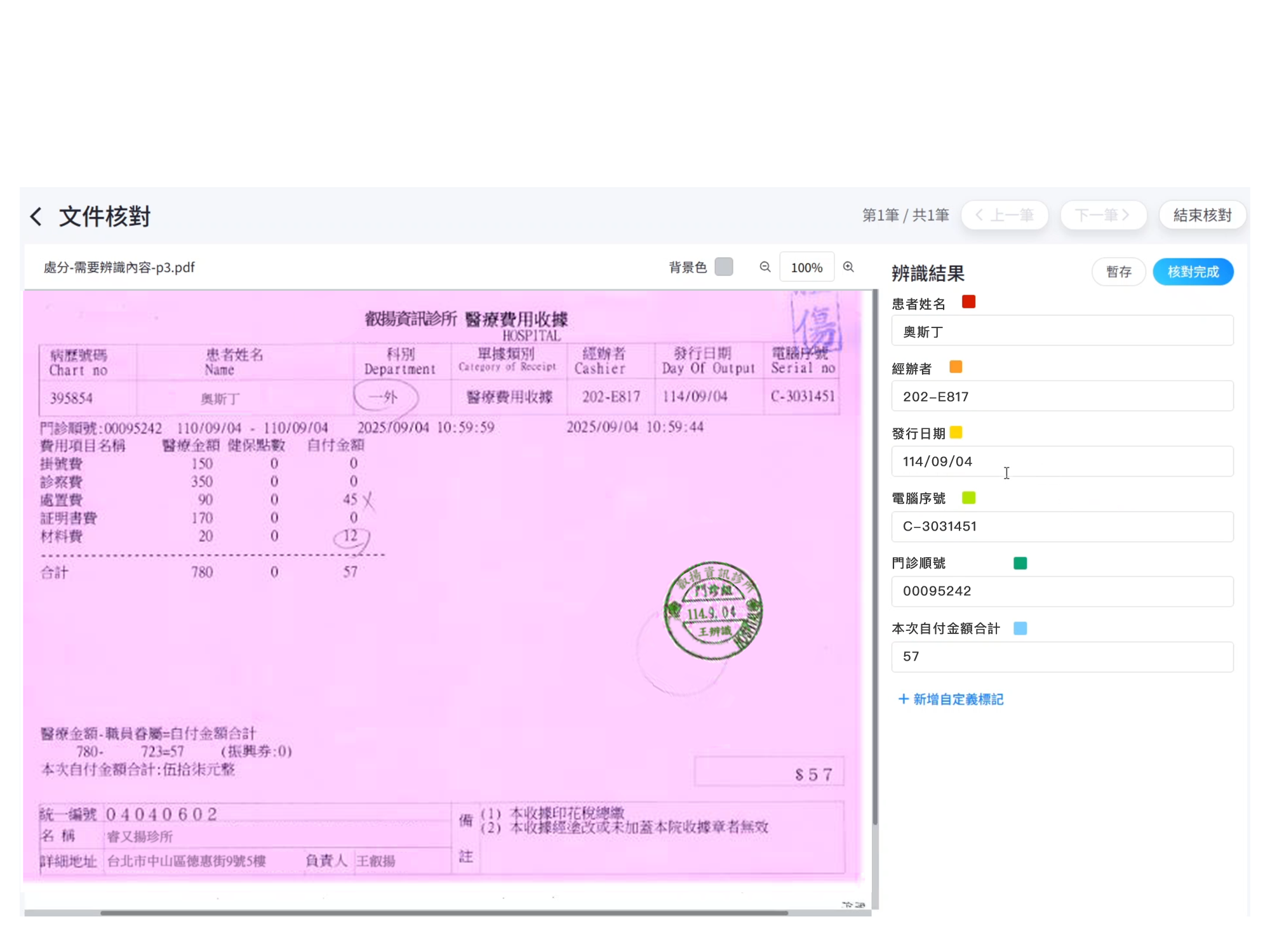Click the light blue marker next to 本次自付金額合計
1270x952 pixels.
[1020, 628]
